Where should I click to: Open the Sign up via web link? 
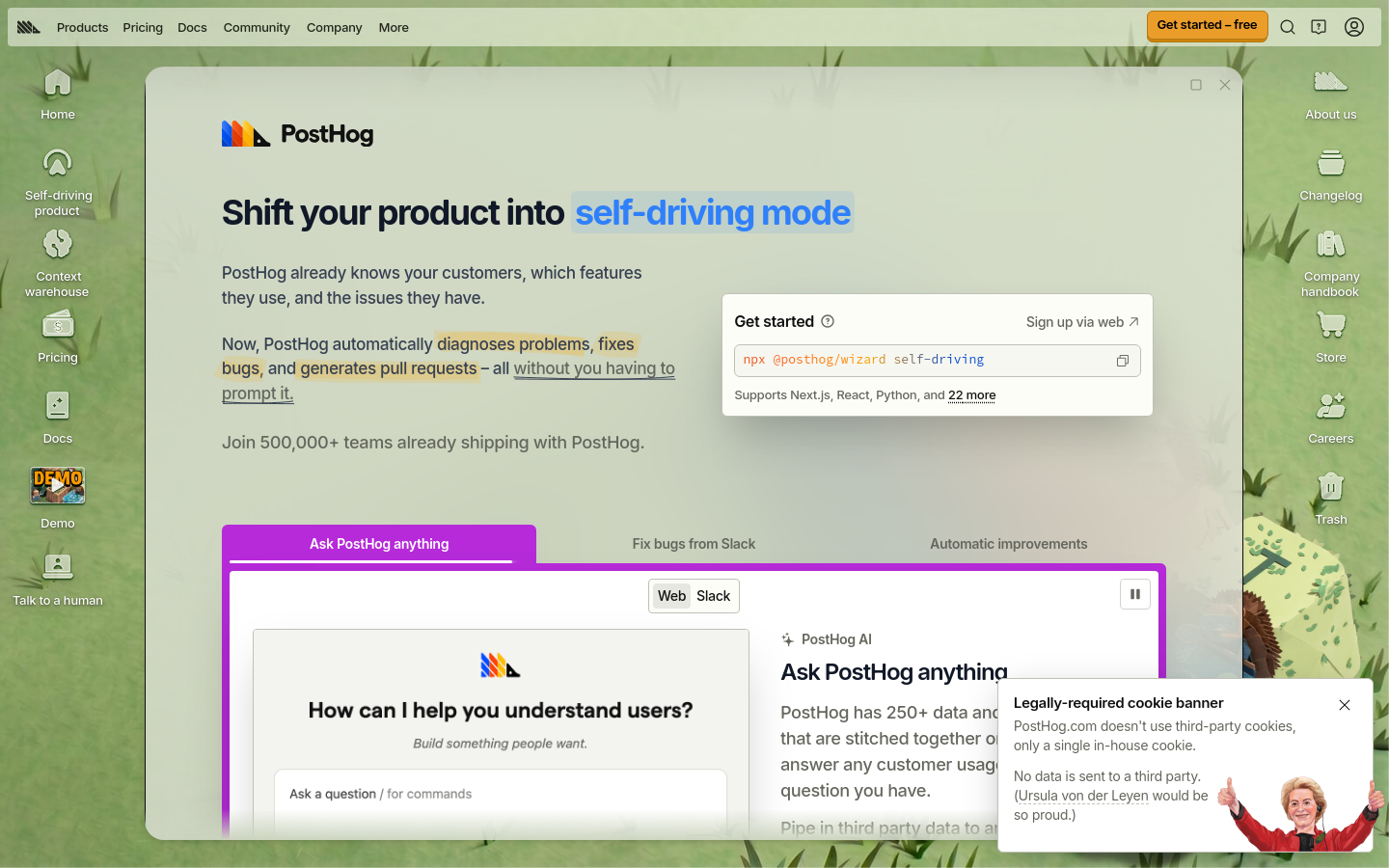coord(1082,322)
